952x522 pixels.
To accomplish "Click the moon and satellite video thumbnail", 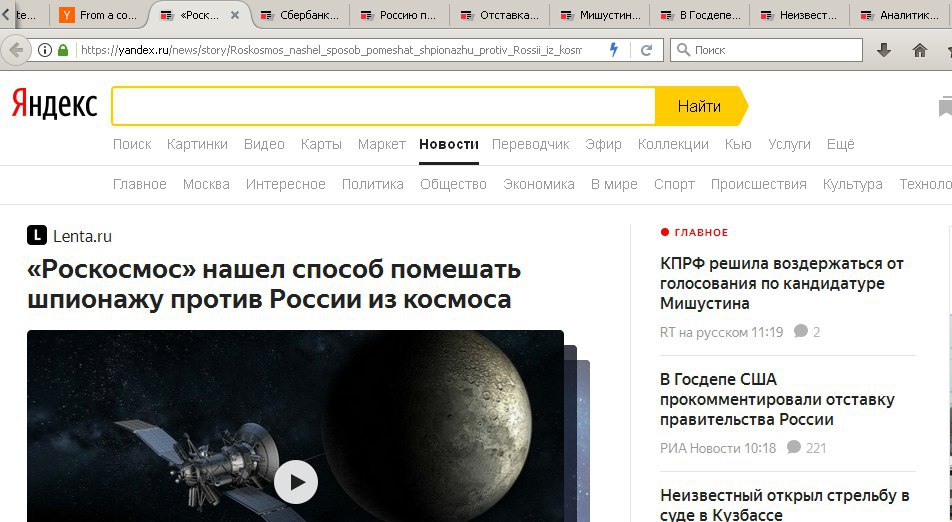I will tap(296, 426).
